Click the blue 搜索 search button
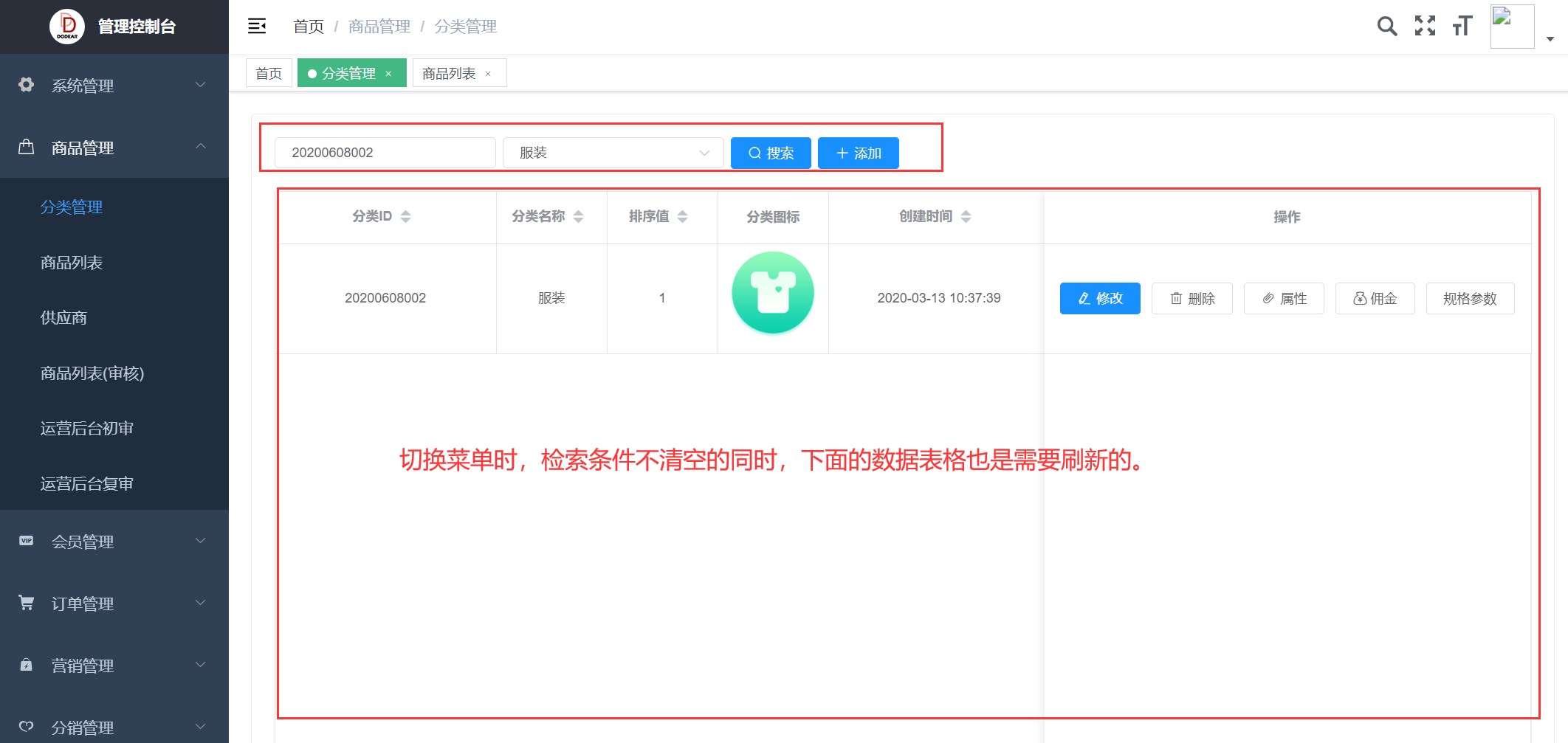The image size is (1568, 743). 771,153
